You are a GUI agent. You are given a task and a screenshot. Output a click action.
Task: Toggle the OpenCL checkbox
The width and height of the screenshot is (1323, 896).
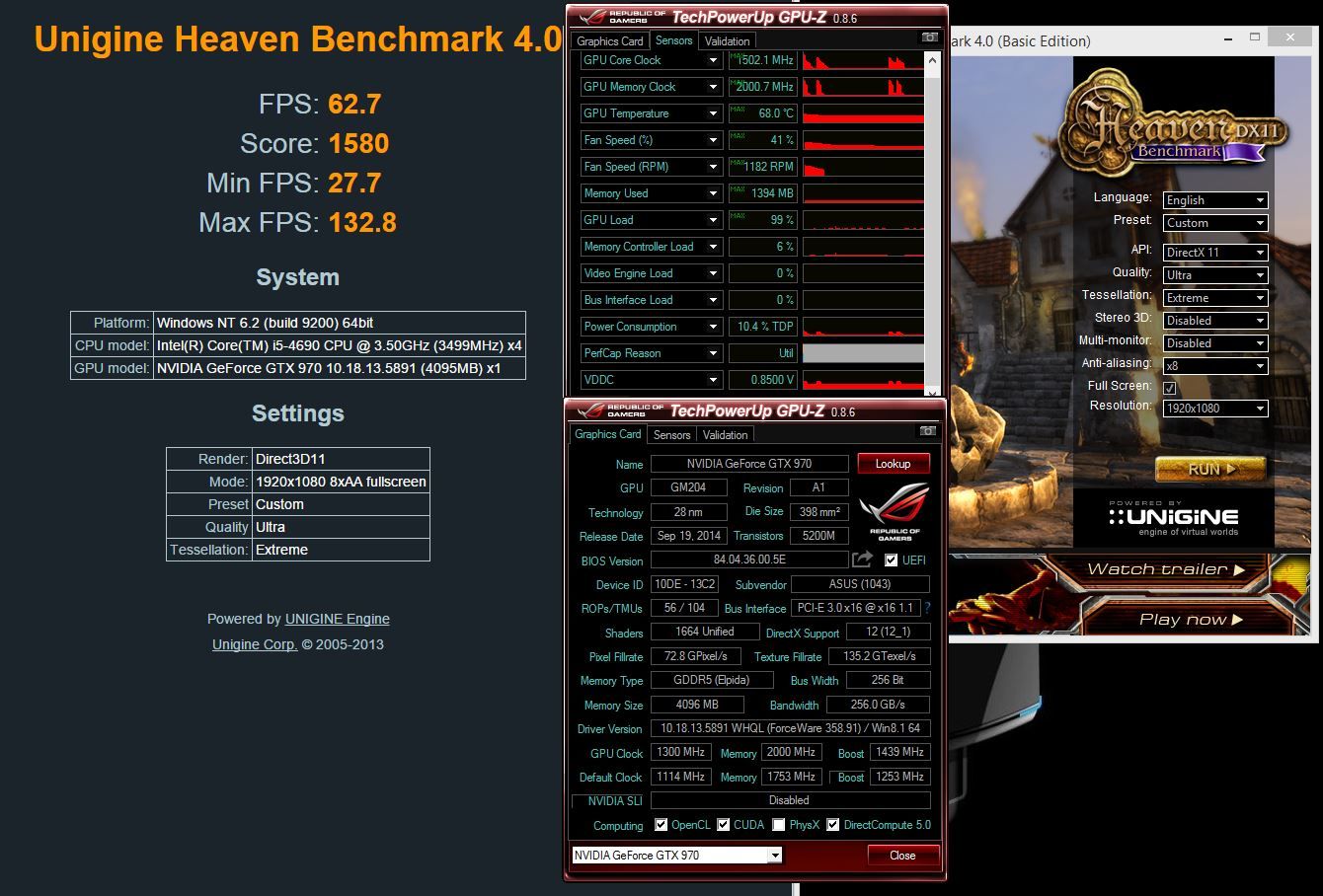click(x=661, y=825)
